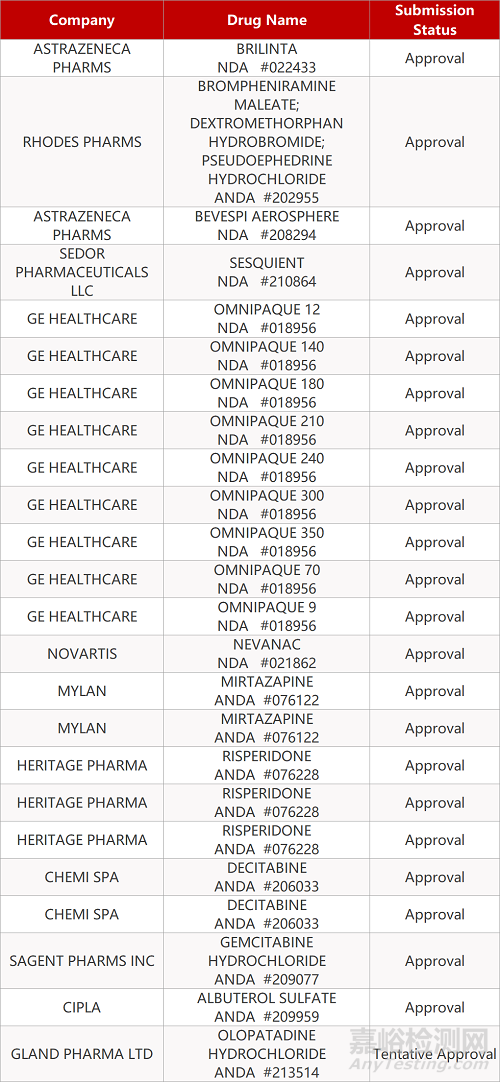This screenshot has height=1082, width=500.
Task: Click the Company column header
Action: point(82,20)
